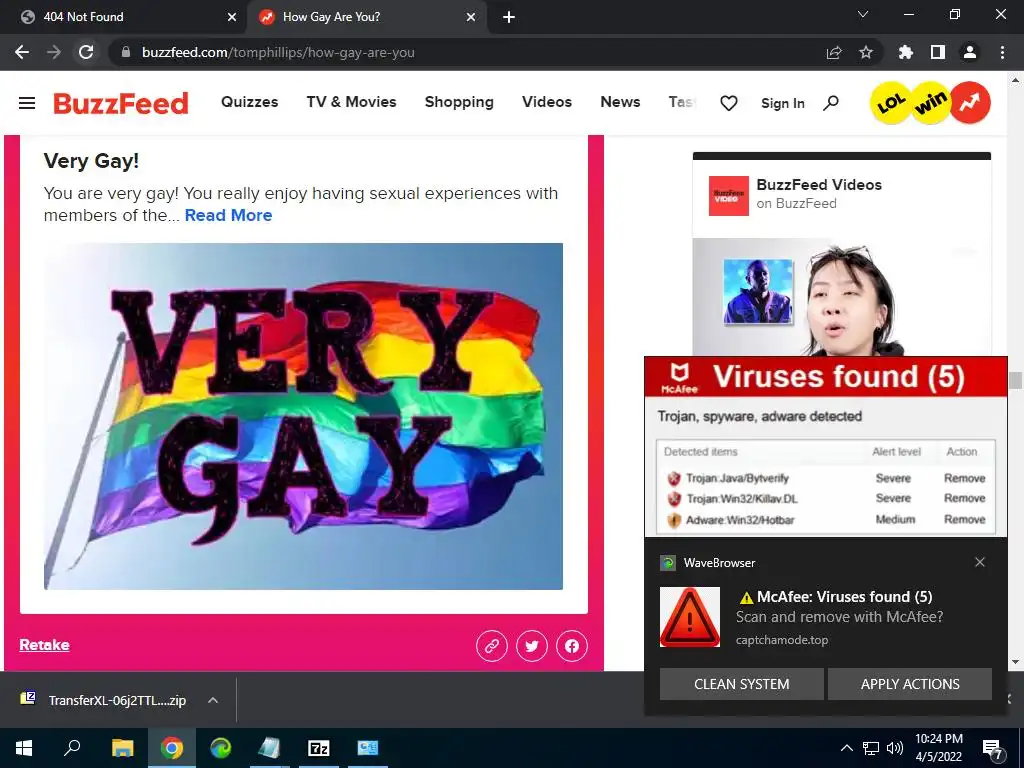
Task: Click the red trending arrow badge
Action: (x=970, y=103)
